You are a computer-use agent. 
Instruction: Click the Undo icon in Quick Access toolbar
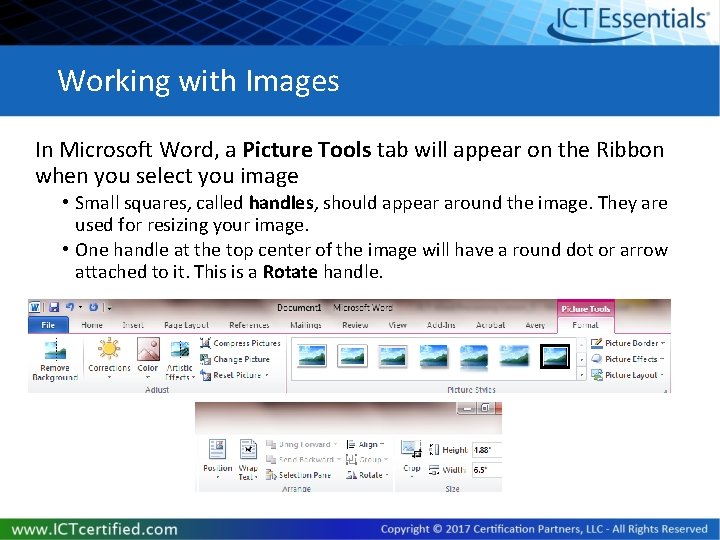point(70,307)
